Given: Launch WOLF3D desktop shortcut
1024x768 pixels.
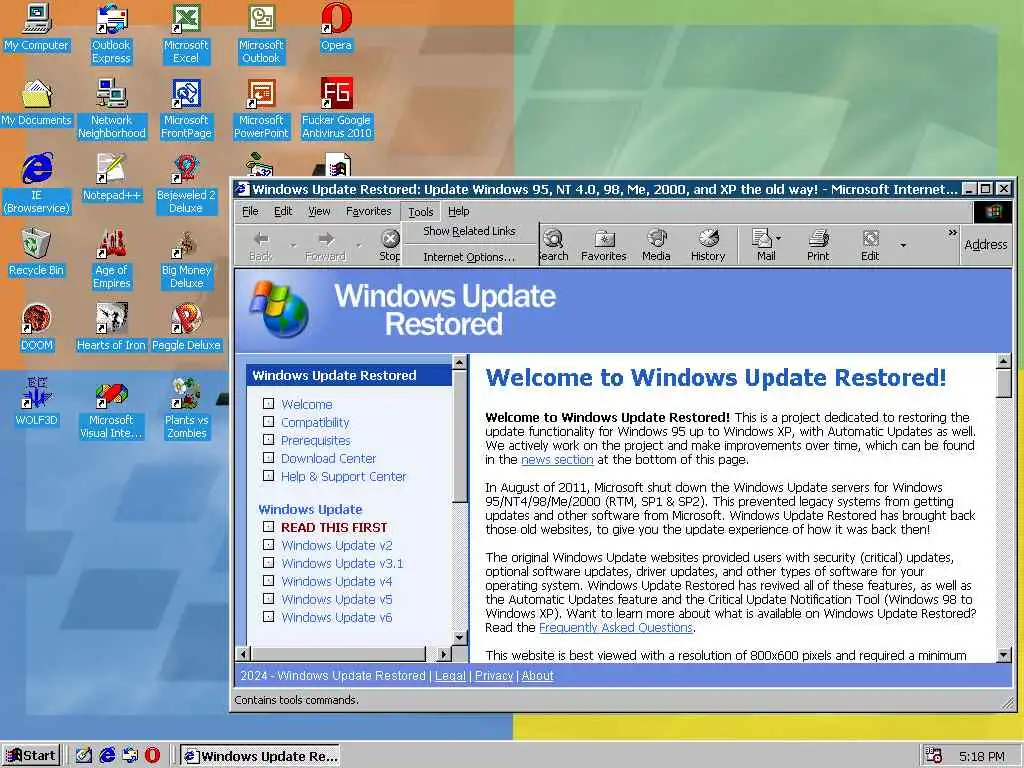Looking at the screenshot, I should point(37,402).
